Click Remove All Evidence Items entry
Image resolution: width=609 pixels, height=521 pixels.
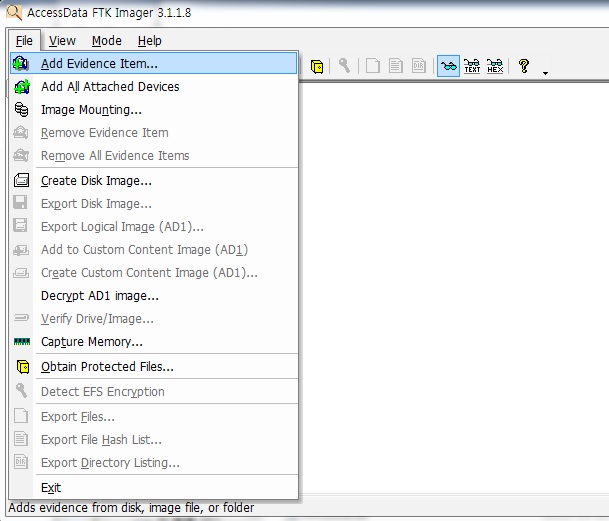[153, 155]
